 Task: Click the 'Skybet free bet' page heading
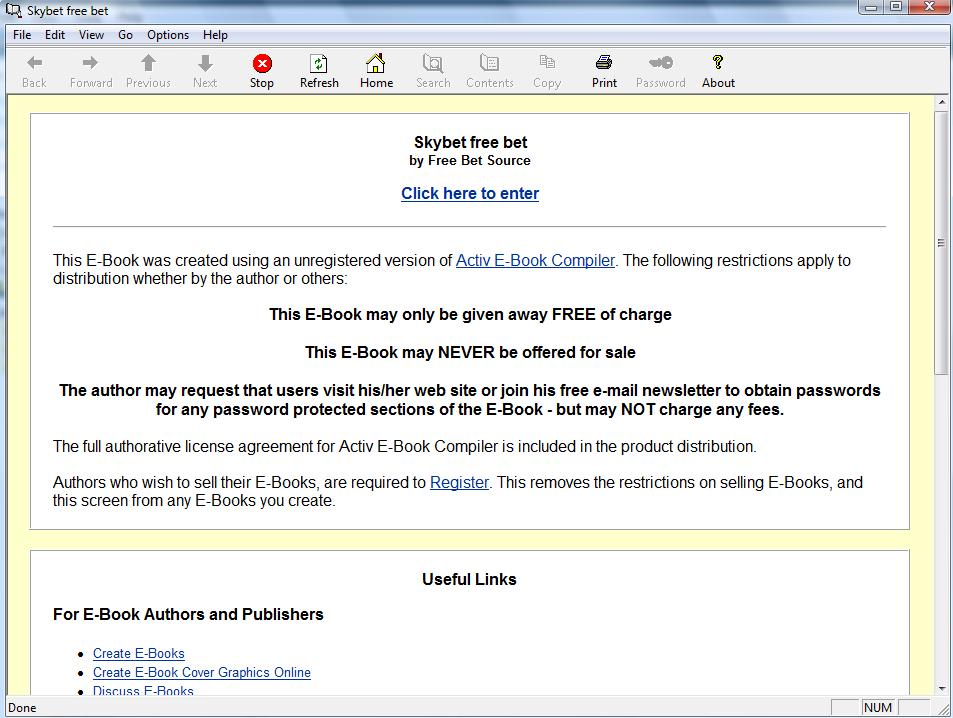470,142
